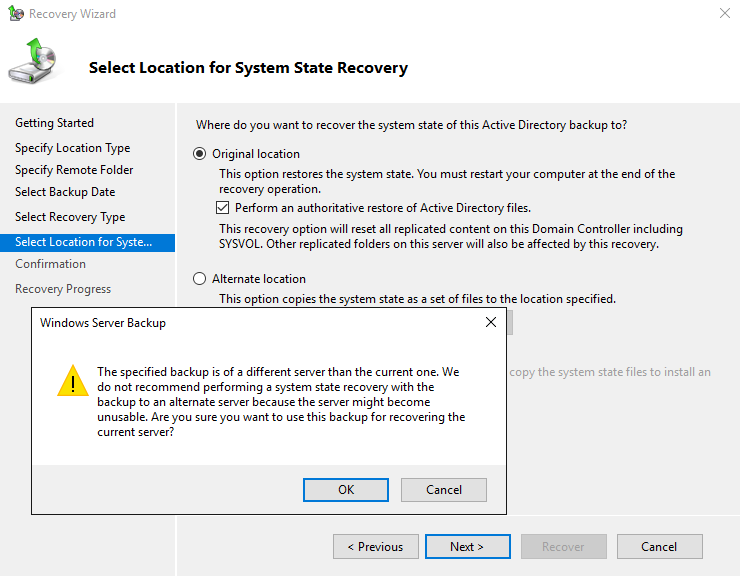740x576 pixels.
Task: Go to the Specify Location Type step
Action: [x=72, y=148]
